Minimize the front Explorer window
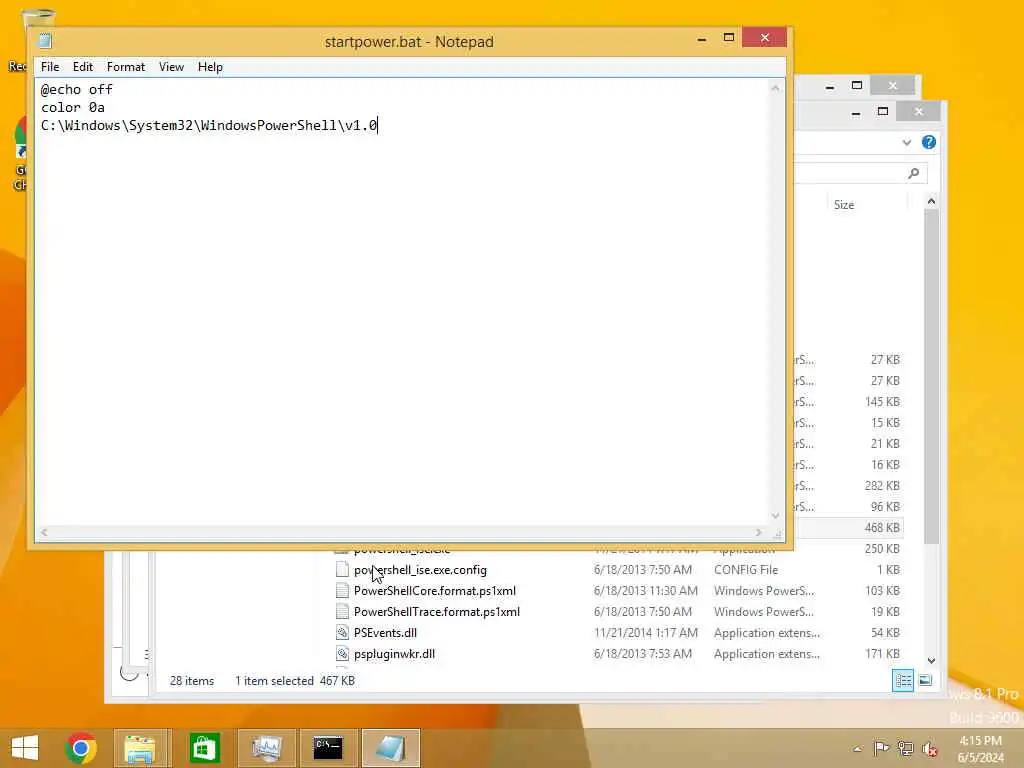 click(x=856, y=113)
